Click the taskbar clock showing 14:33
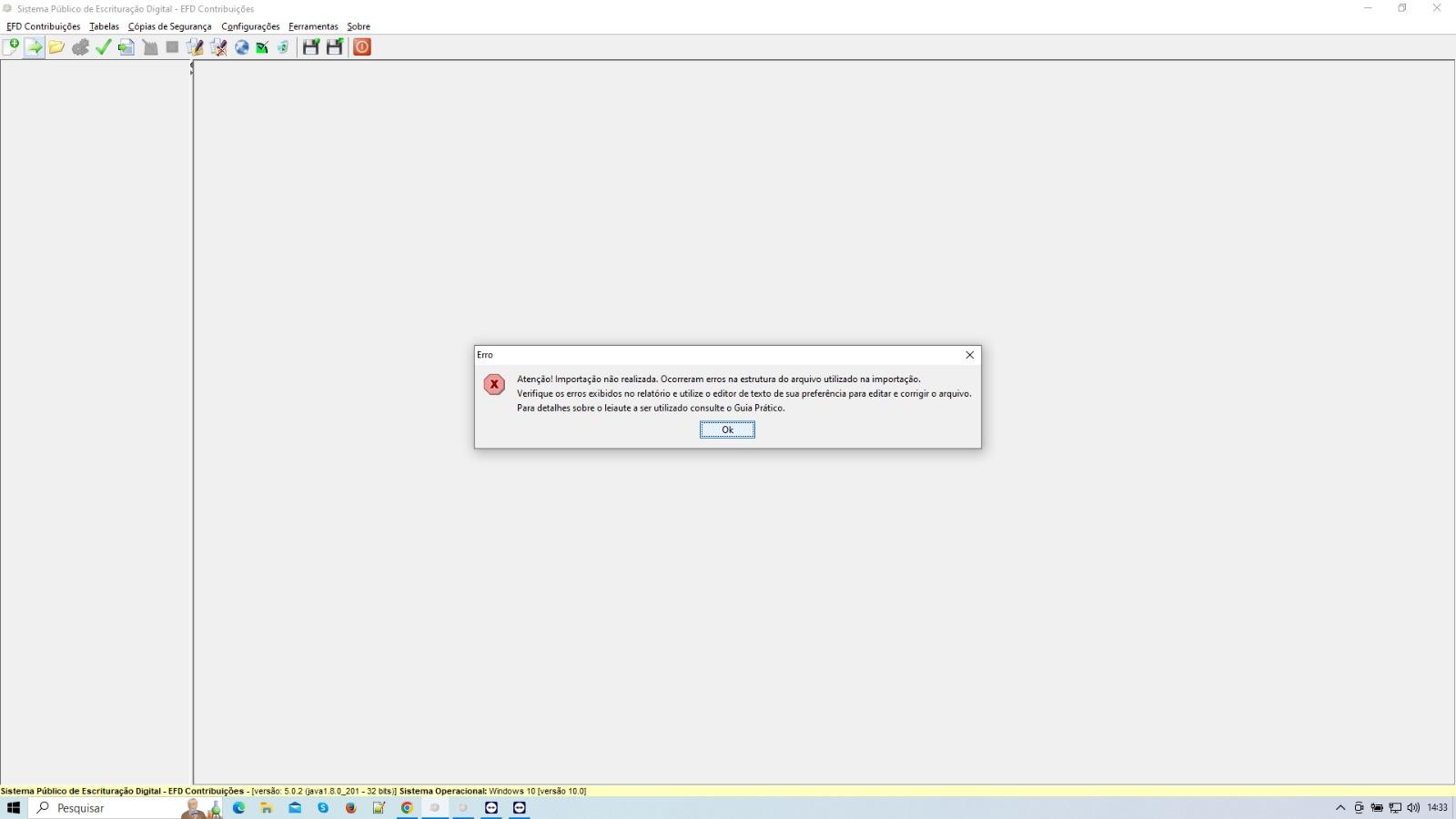This screenshot has width=1456, height=819. tap(1438, 808)
